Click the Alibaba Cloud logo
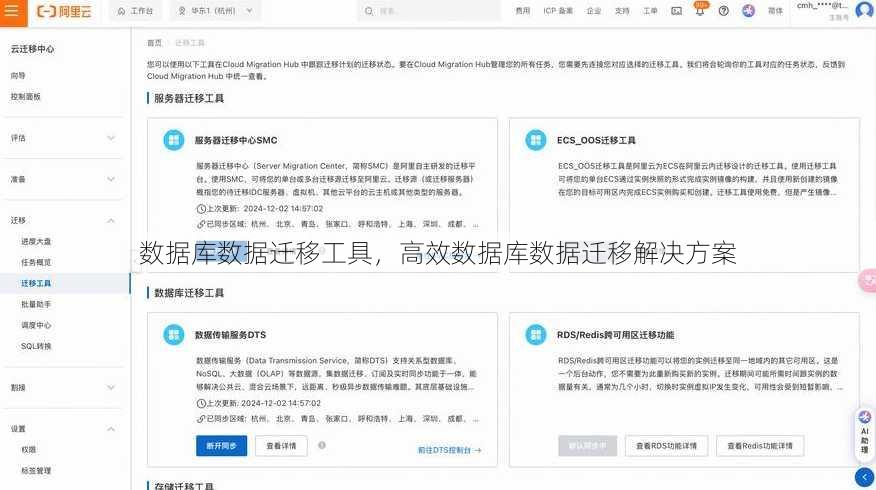Viewport: 876px width, 490px height. (x=64, y=11)
